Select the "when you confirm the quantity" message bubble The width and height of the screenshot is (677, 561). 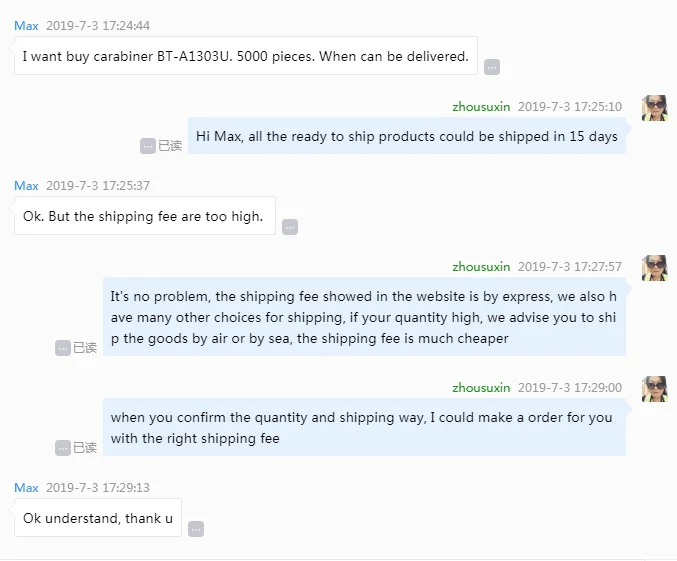pos(364,427)
